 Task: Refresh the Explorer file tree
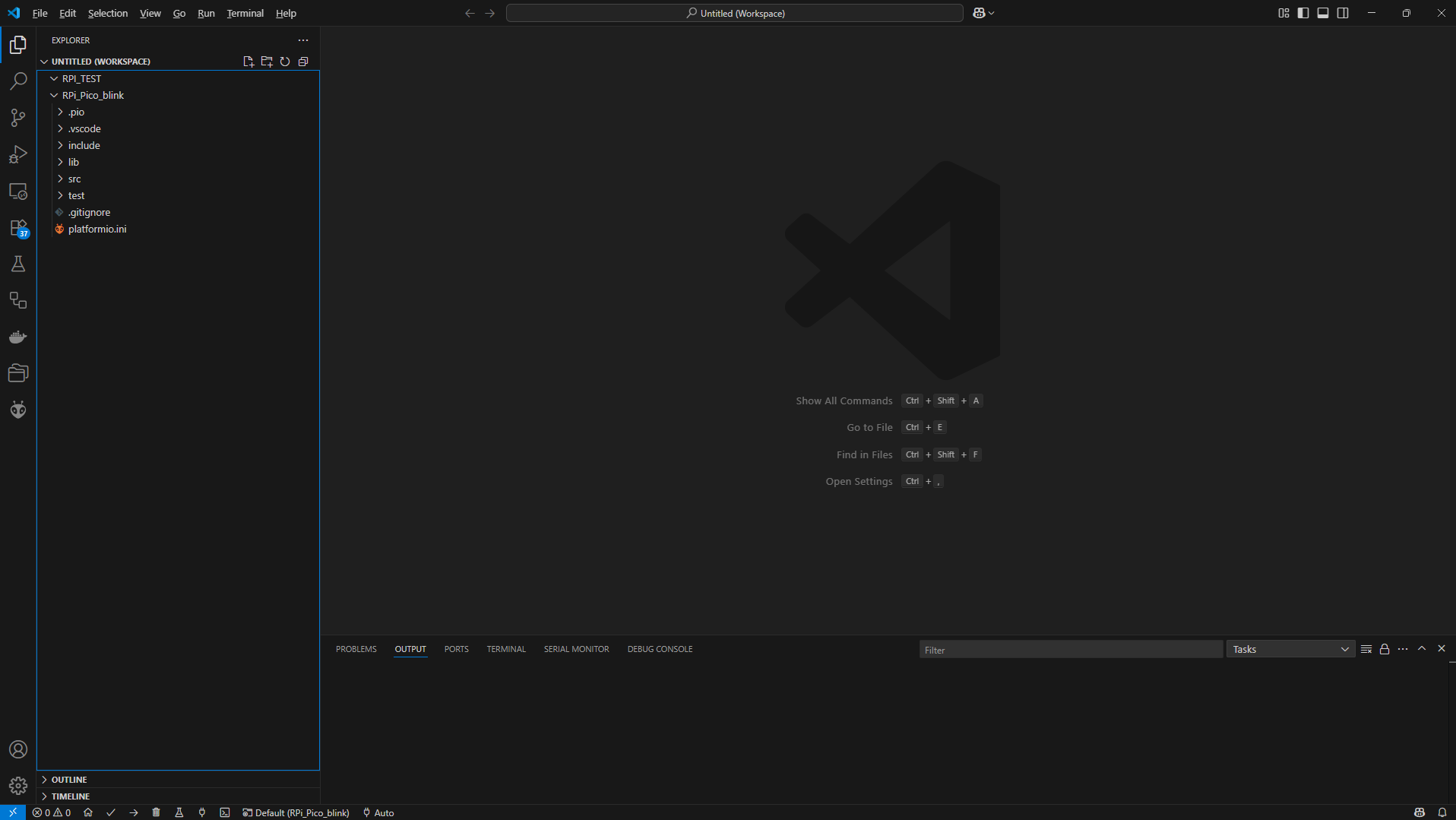tap(285, 62)
